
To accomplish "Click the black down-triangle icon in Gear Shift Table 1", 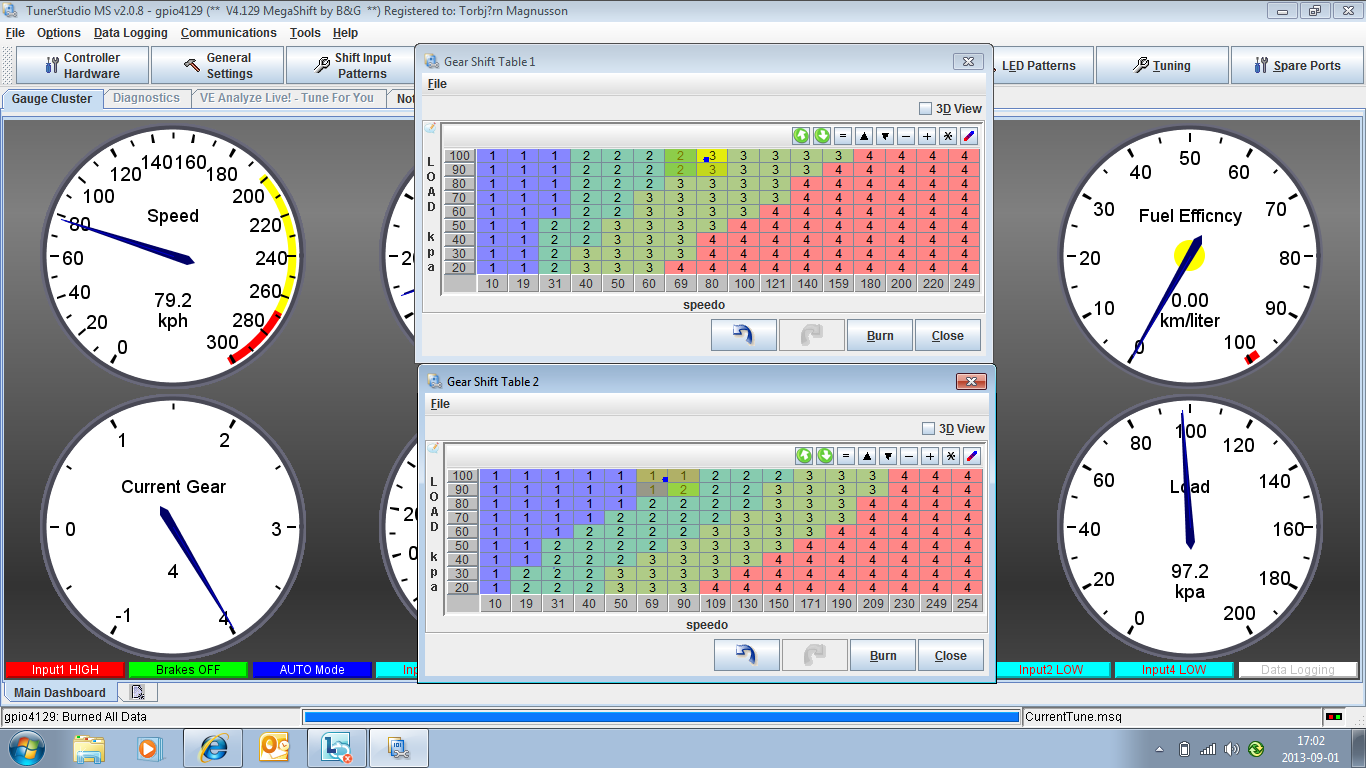I will tap(885, 136).
